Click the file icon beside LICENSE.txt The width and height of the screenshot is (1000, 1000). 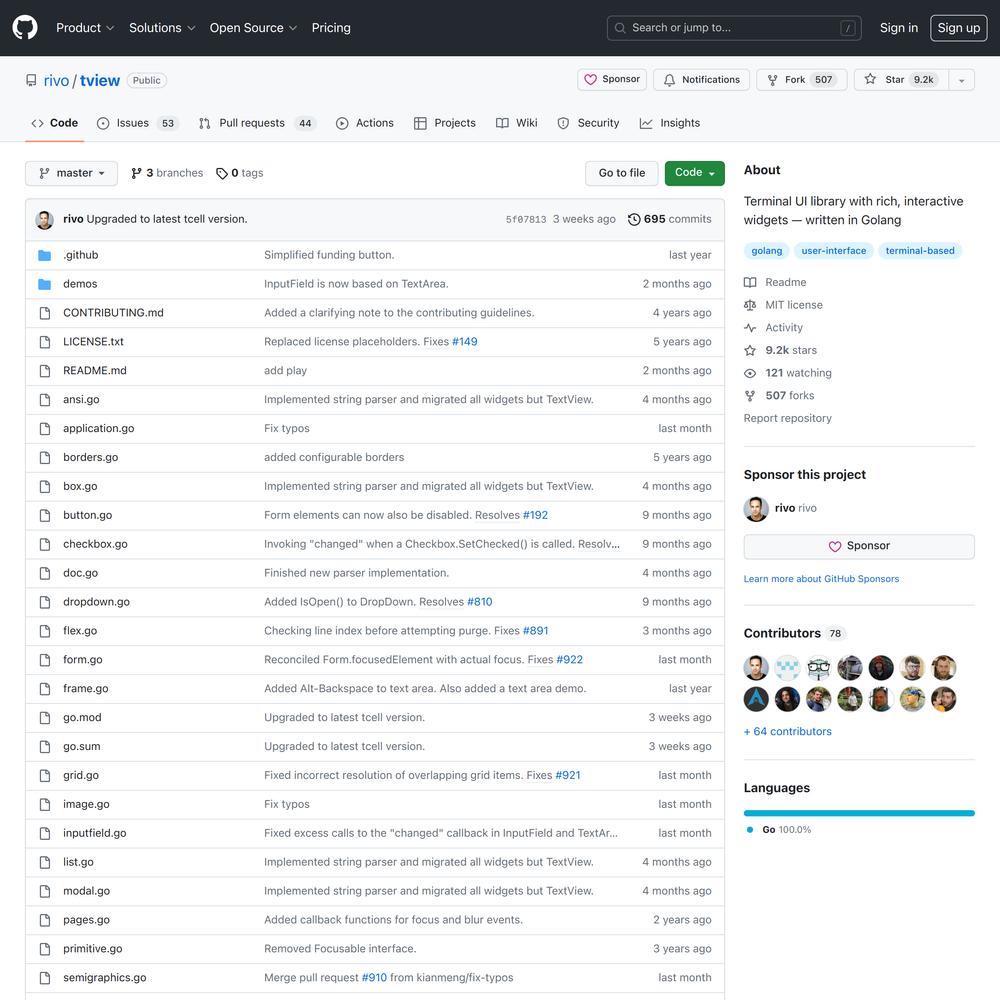pos(45,342)
